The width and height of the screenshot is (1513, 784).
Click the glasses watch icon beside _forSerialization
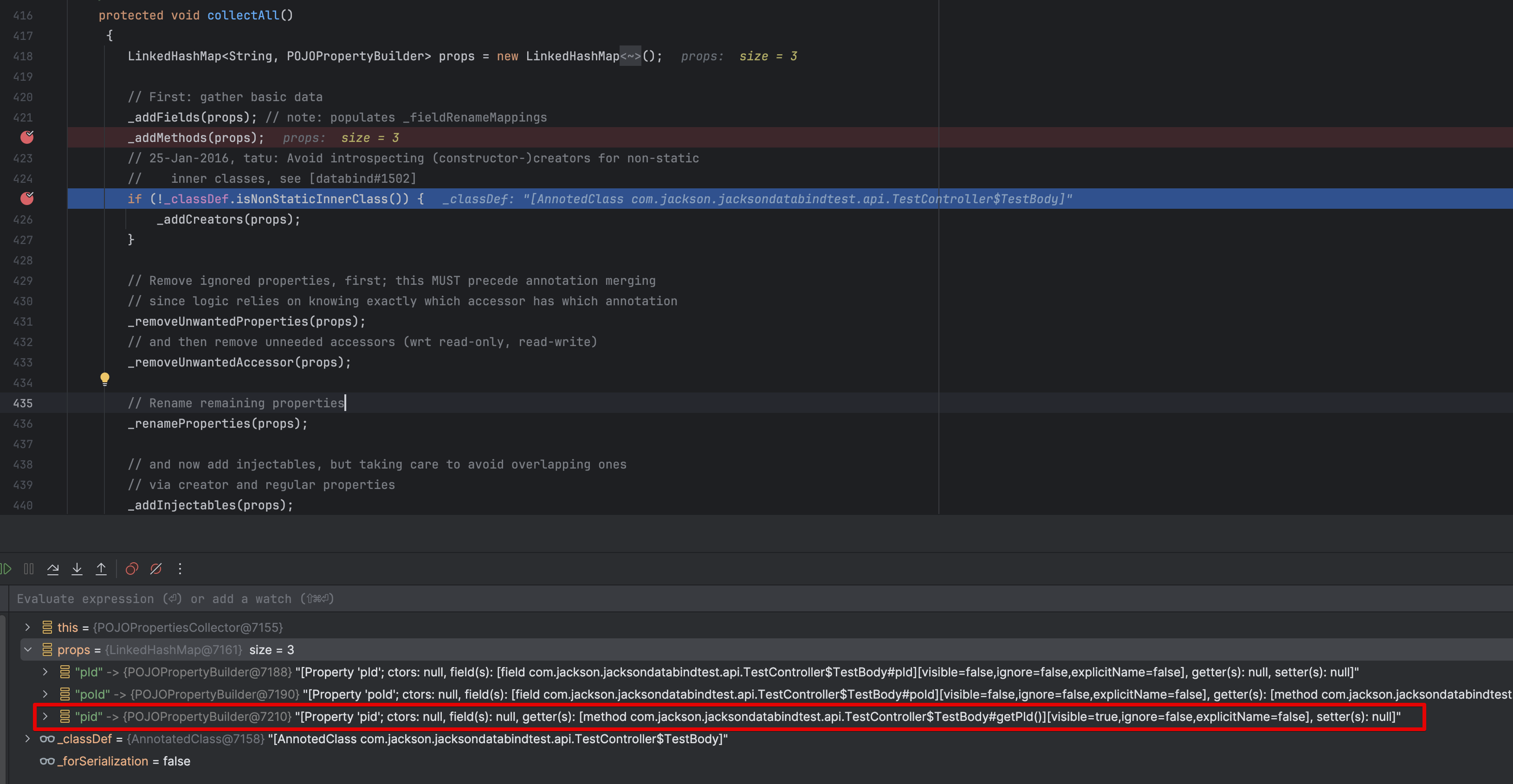tap(47, 761)
